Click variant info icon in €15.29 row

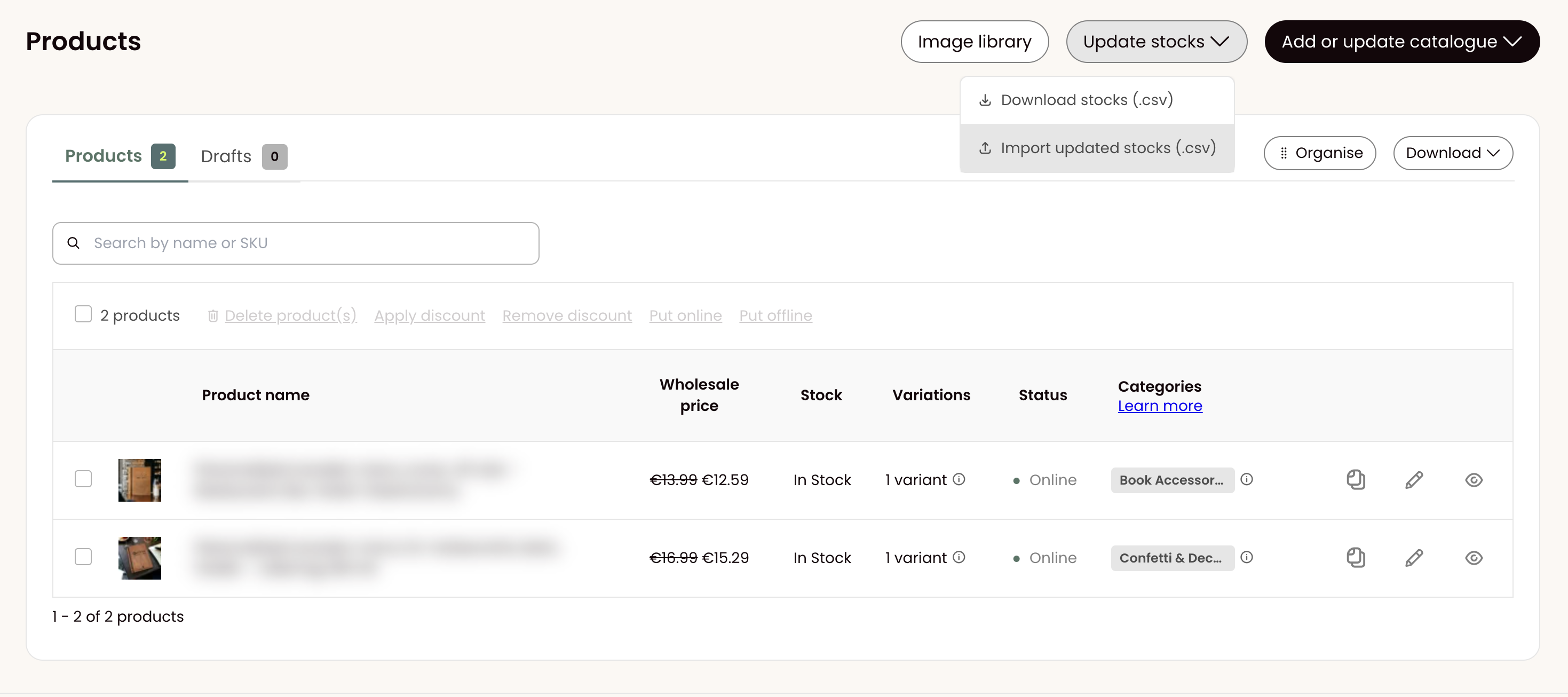(959, 557)
